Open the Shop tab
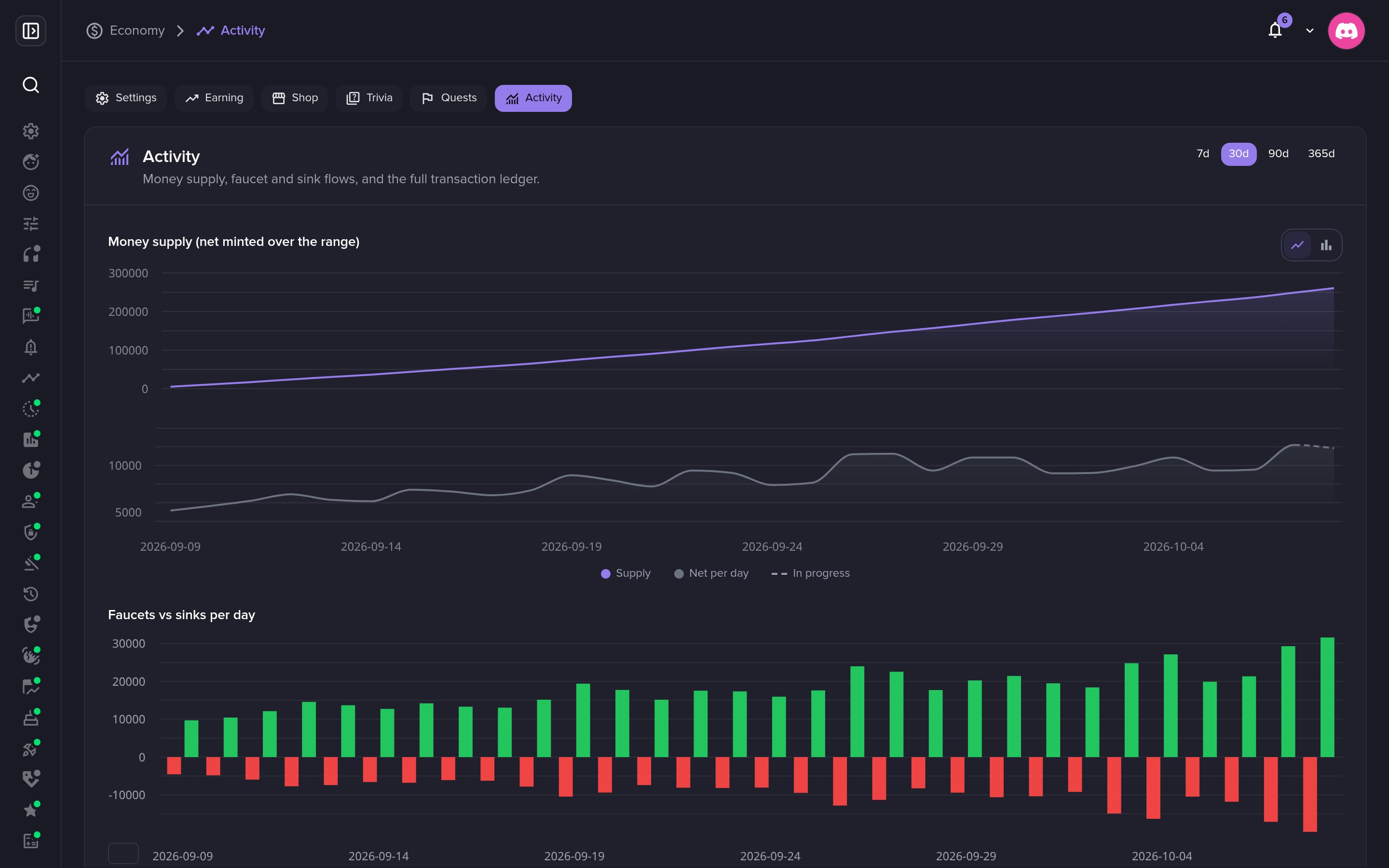Screen dimensions: 1389x868 (295, 97)
